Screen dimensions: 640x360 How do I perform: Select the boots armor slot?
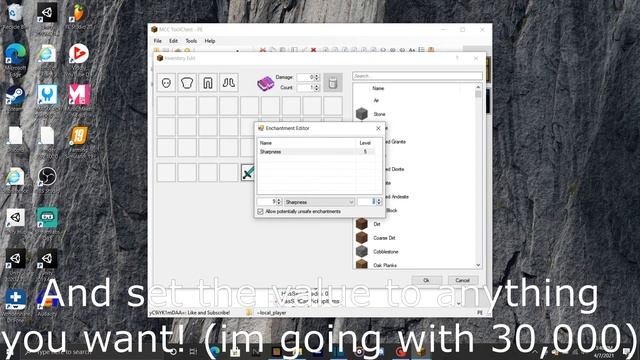pos(229,83)
